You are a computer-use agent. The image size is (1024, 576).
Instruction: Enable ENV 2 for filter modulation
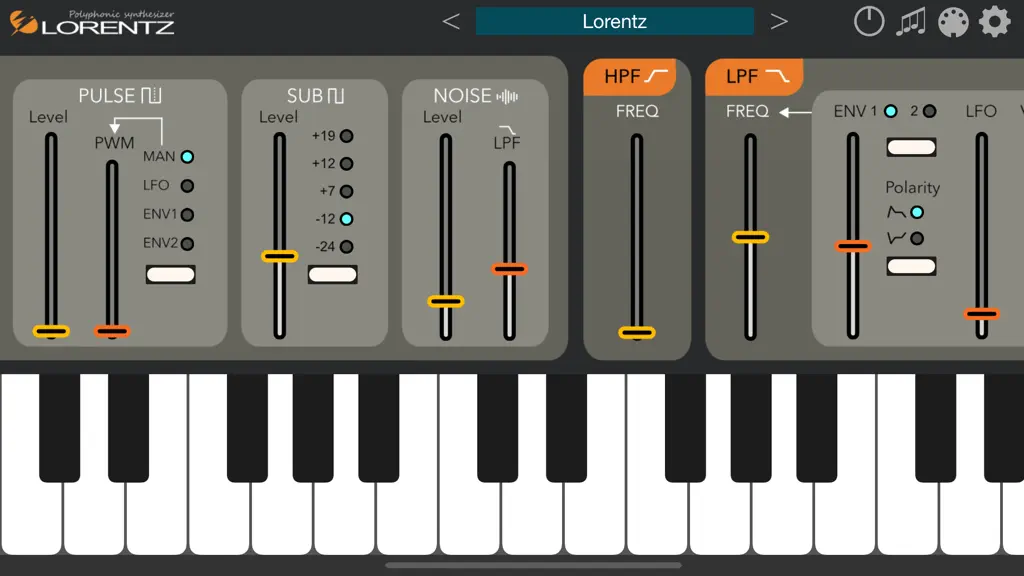point(929,111)
